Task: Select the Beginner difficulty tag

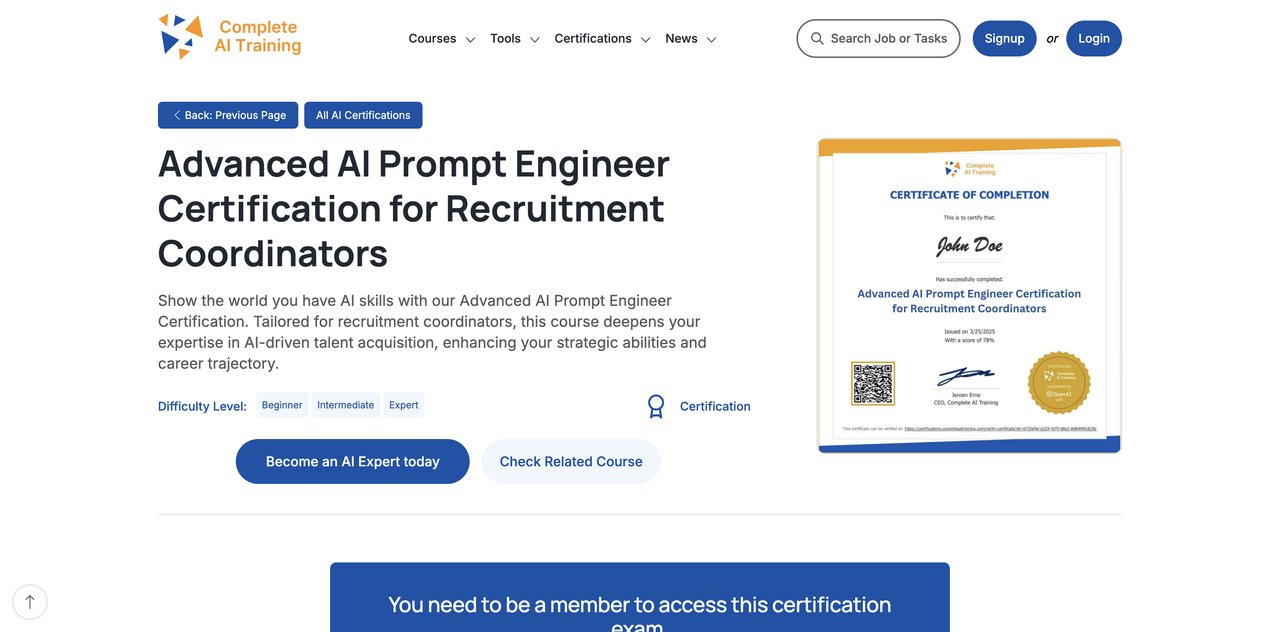Action: 282,405
